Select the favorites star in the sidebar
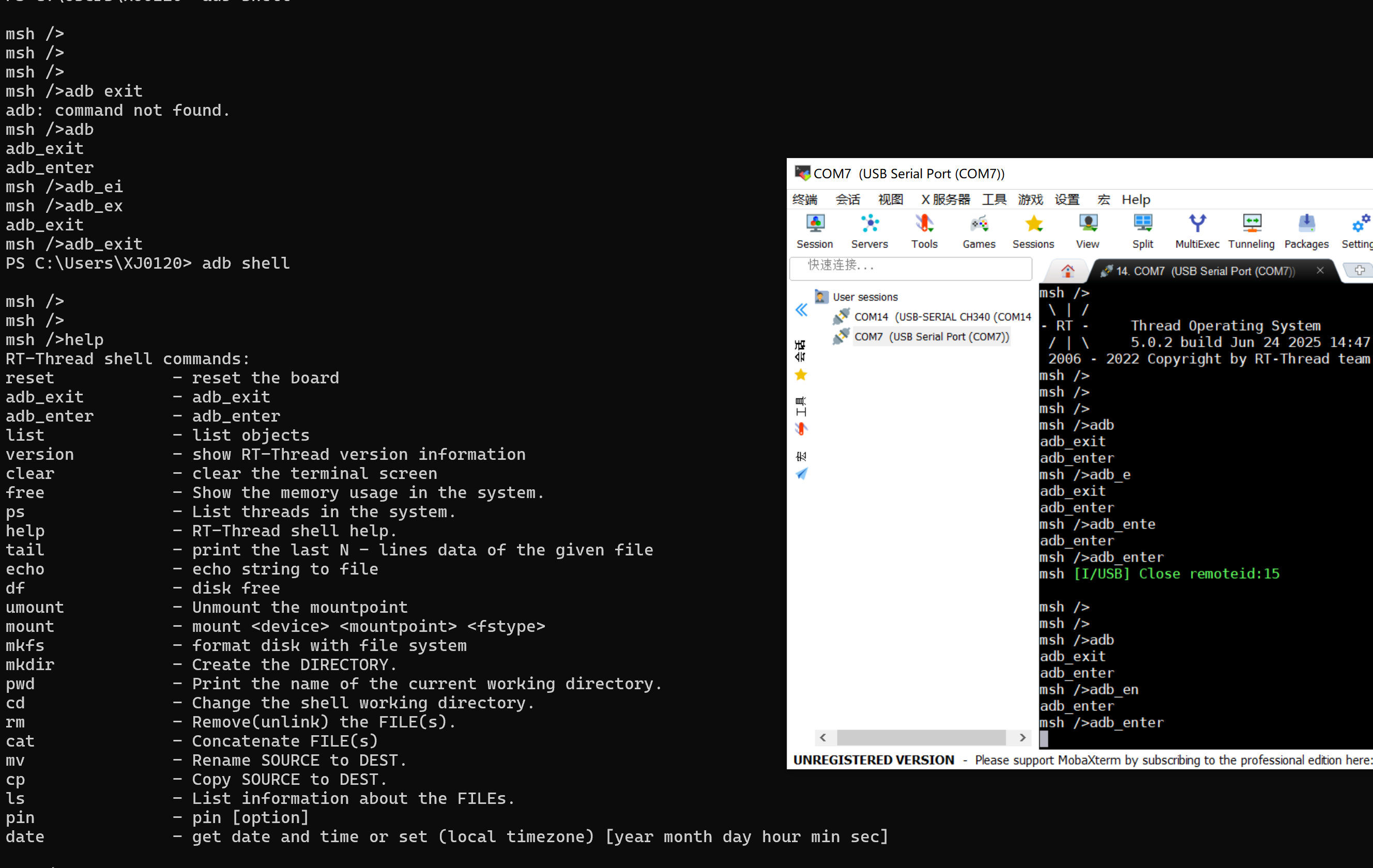Image resolution: width=1373 pixels, height=868 pixels. 801,375
